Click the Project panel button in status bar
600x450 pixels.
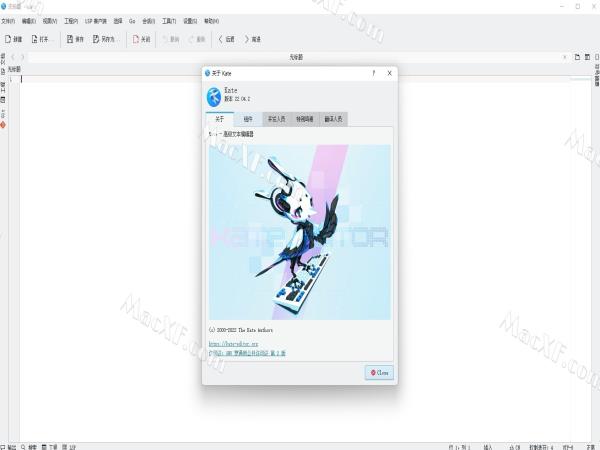point(49,447)
